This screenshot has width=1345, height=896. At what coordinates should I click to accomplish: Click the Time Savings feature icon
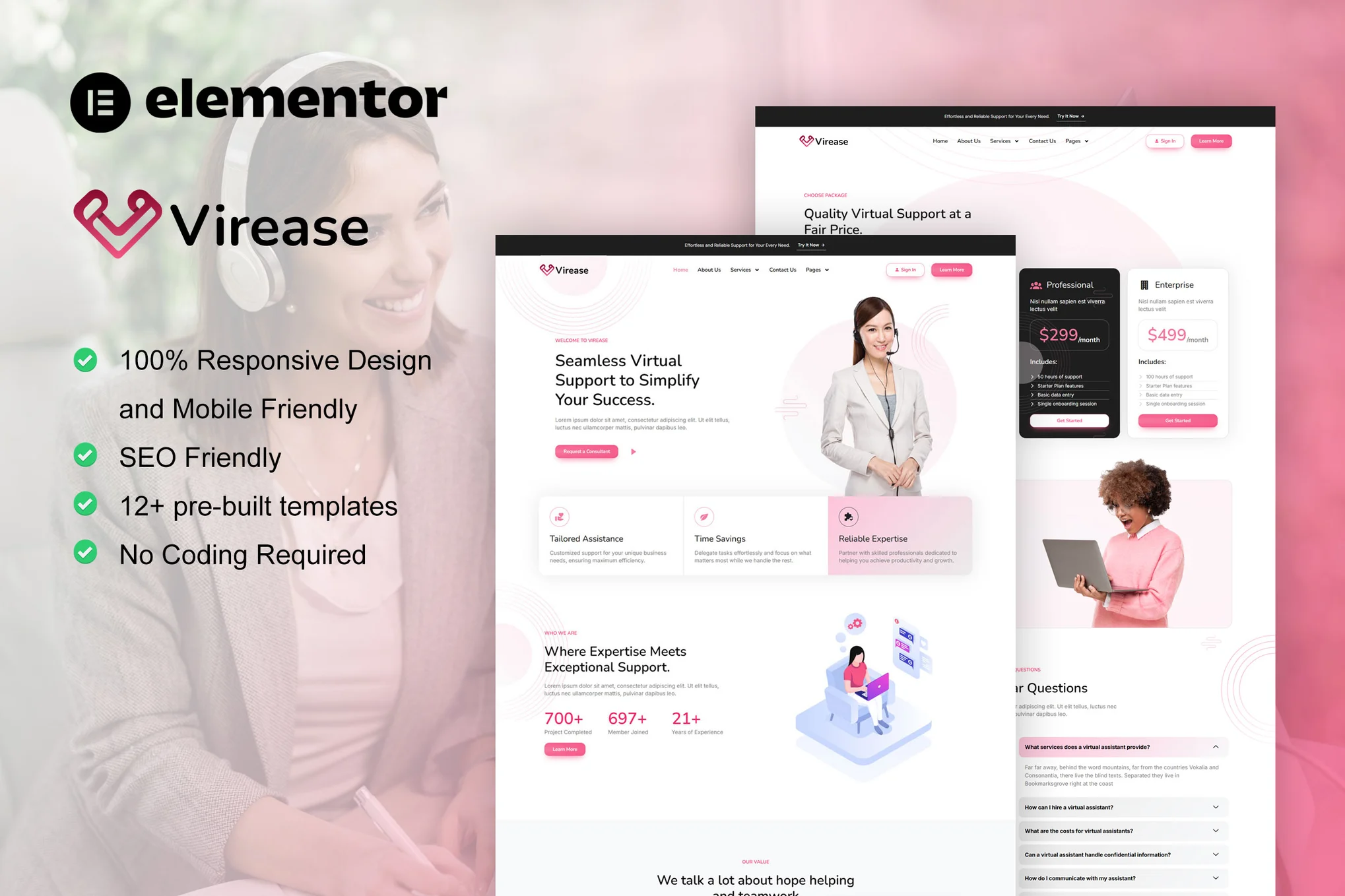pyautogui.click(x=704, y=514)
